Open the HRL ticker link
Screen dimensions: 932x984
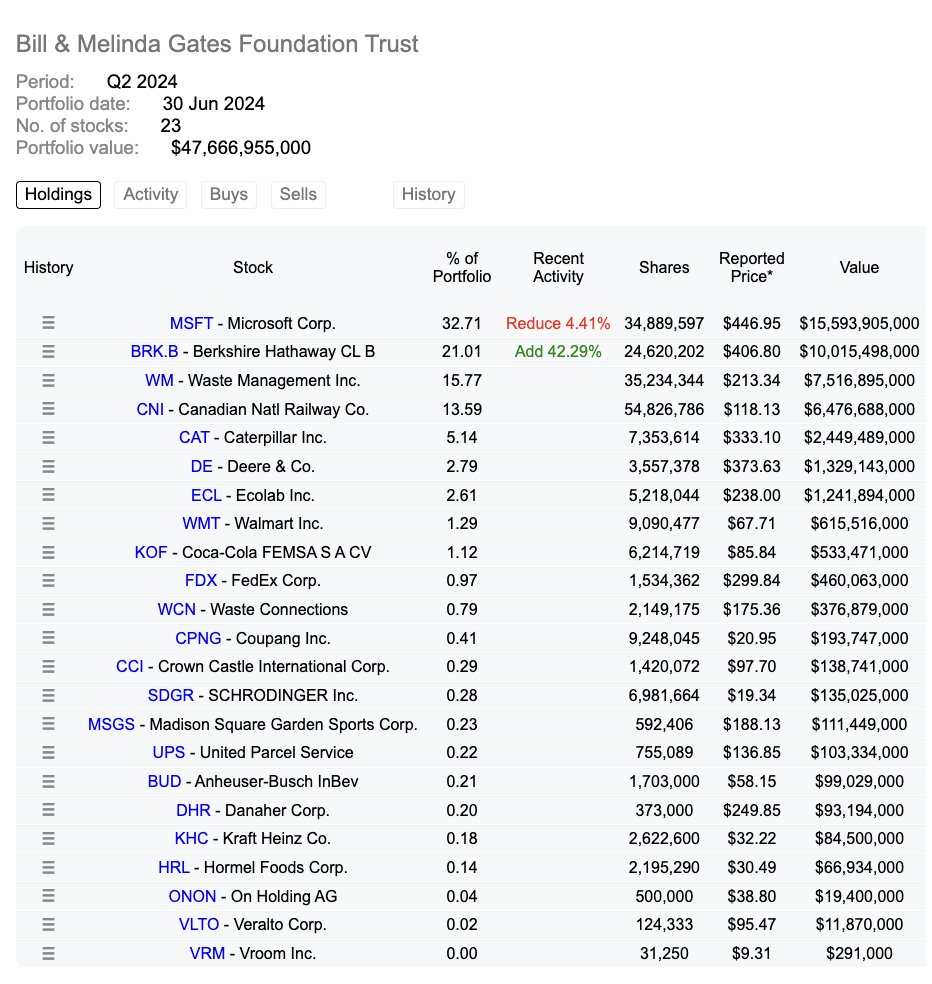pyautogui.click(x=174, y=867)
